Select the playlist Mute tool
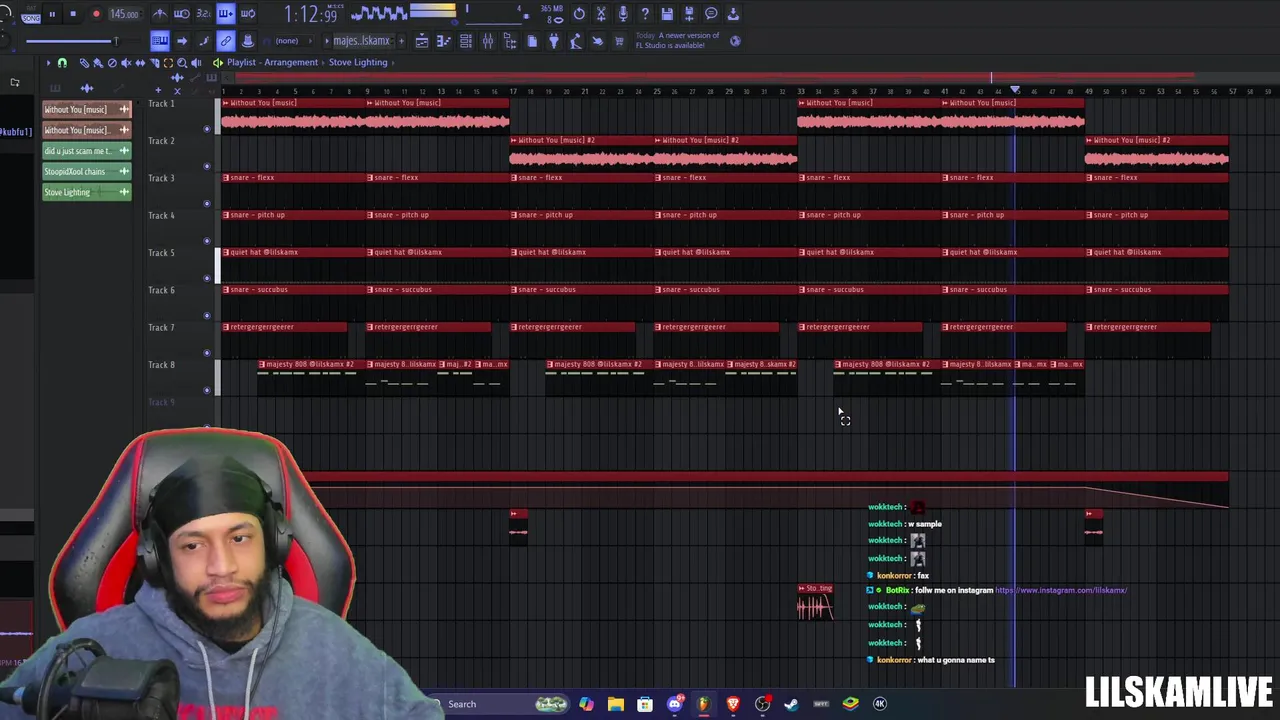Screen dimensions: 1280x720 click(x=126, y=62)
